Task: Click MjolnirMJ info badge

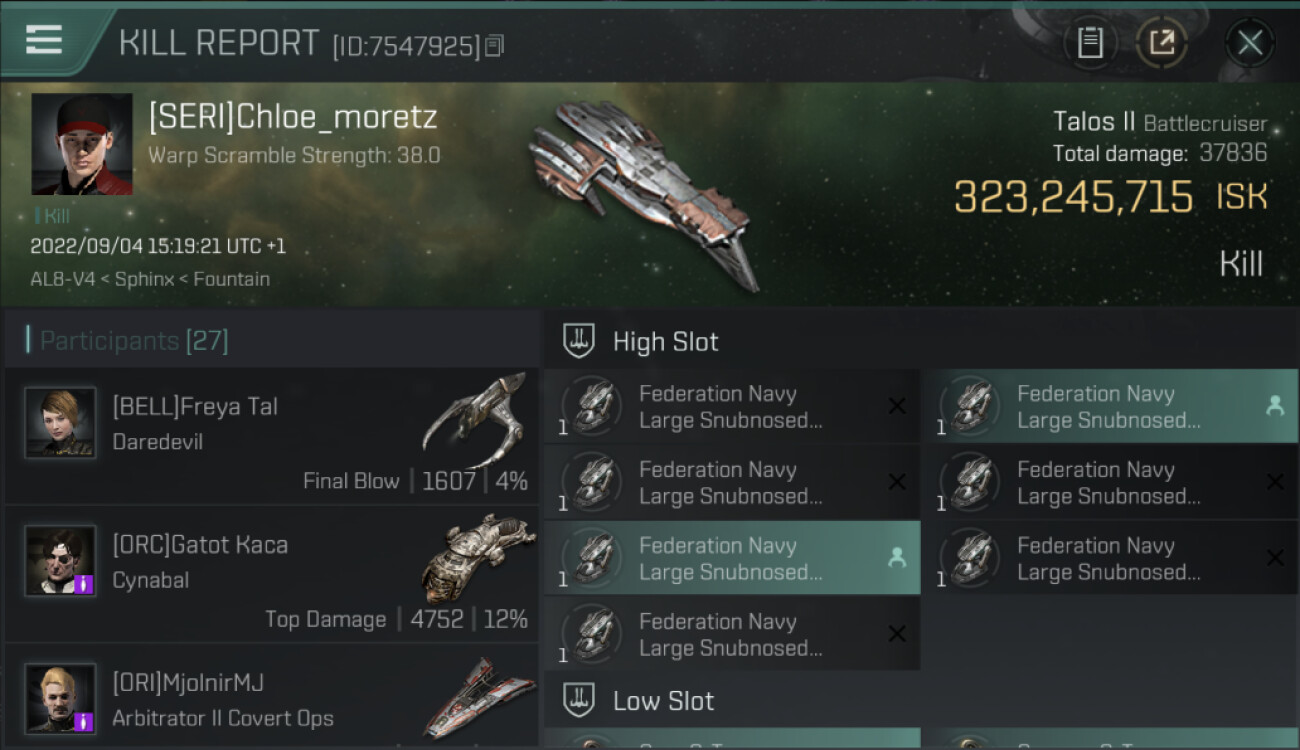Action: [85, 721]
